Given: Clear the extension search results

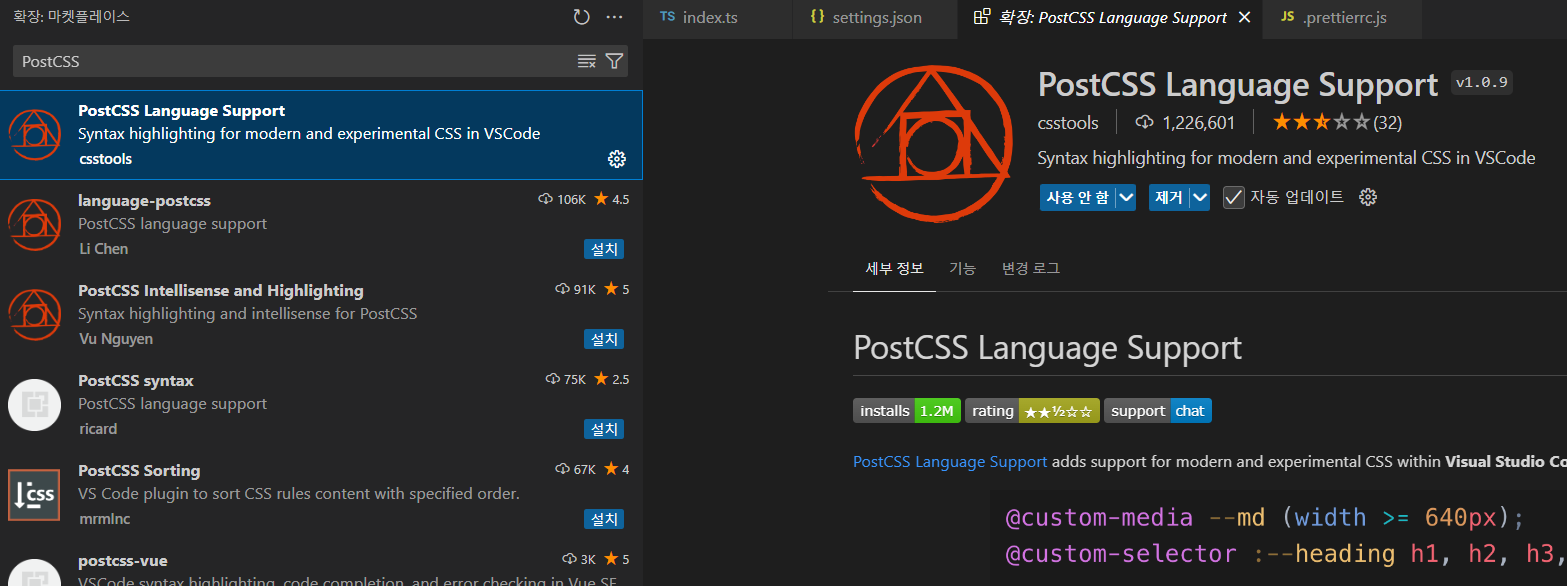Looking at the screenshot, I should point(587,61).
